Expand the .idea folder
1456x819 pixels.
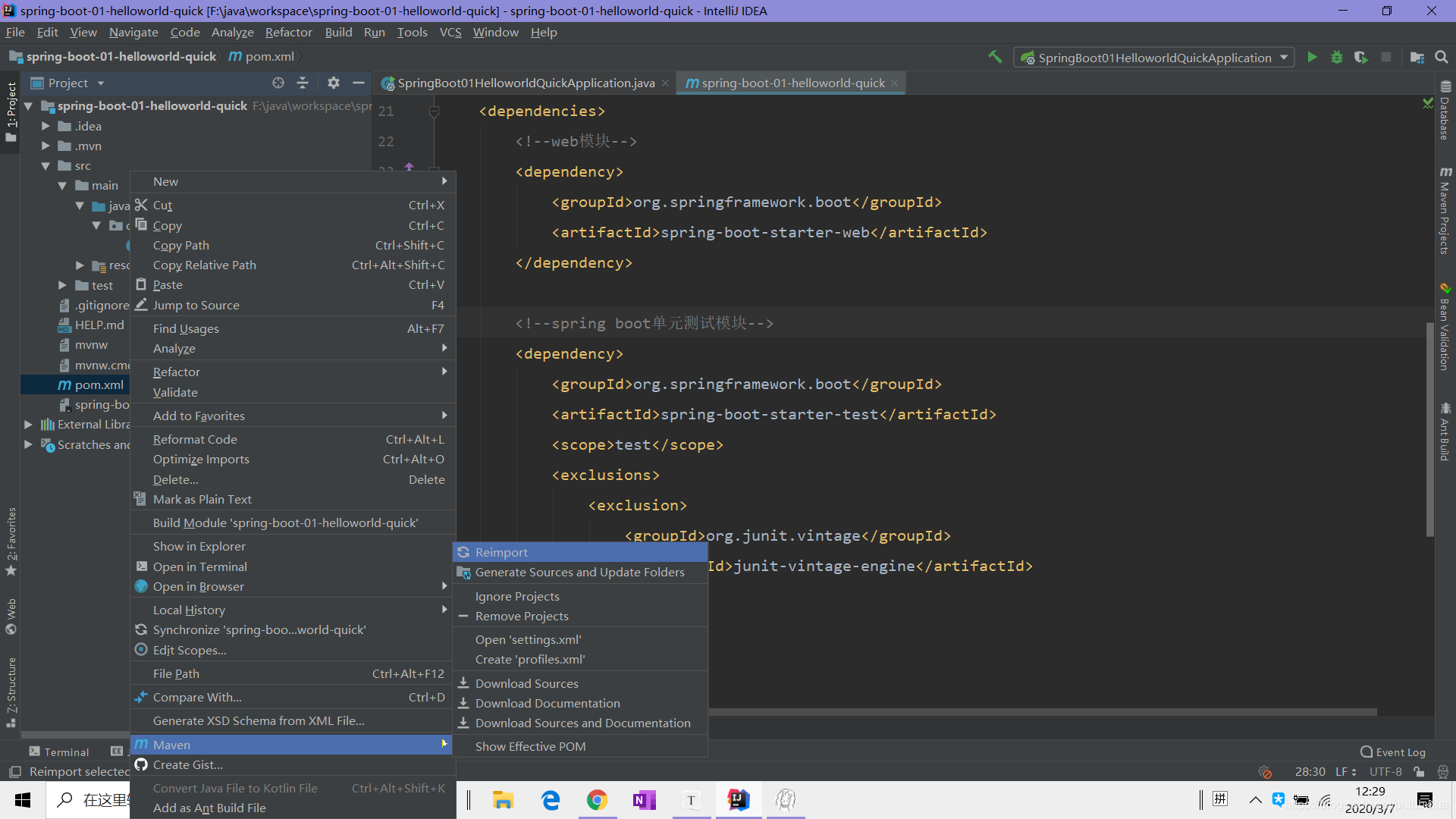45,126
